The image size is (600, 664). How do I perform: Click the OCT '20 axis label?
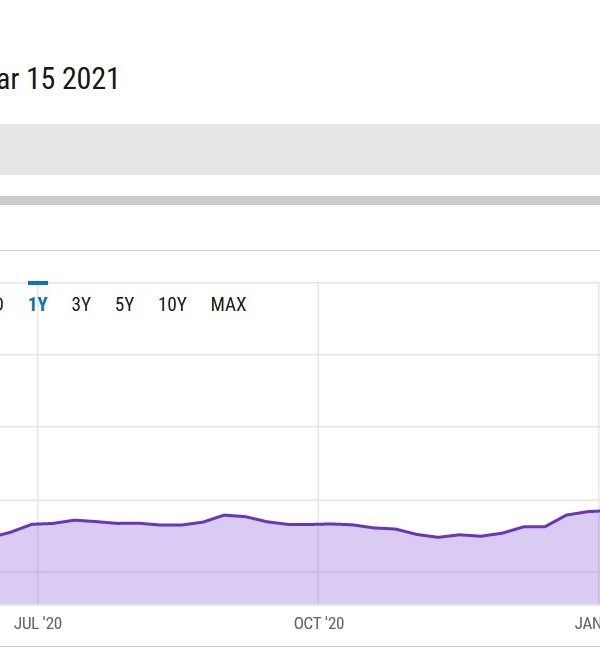[x=318, y=623]
